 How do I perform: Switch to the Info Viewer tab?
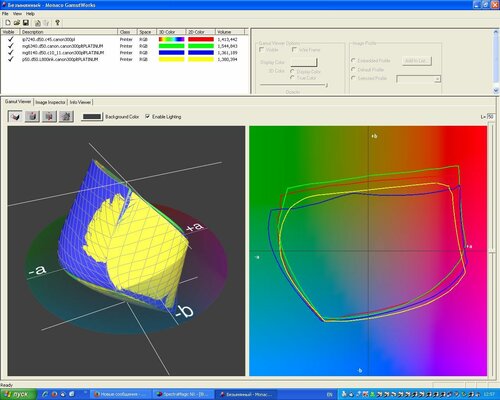[x=80, y=102]
